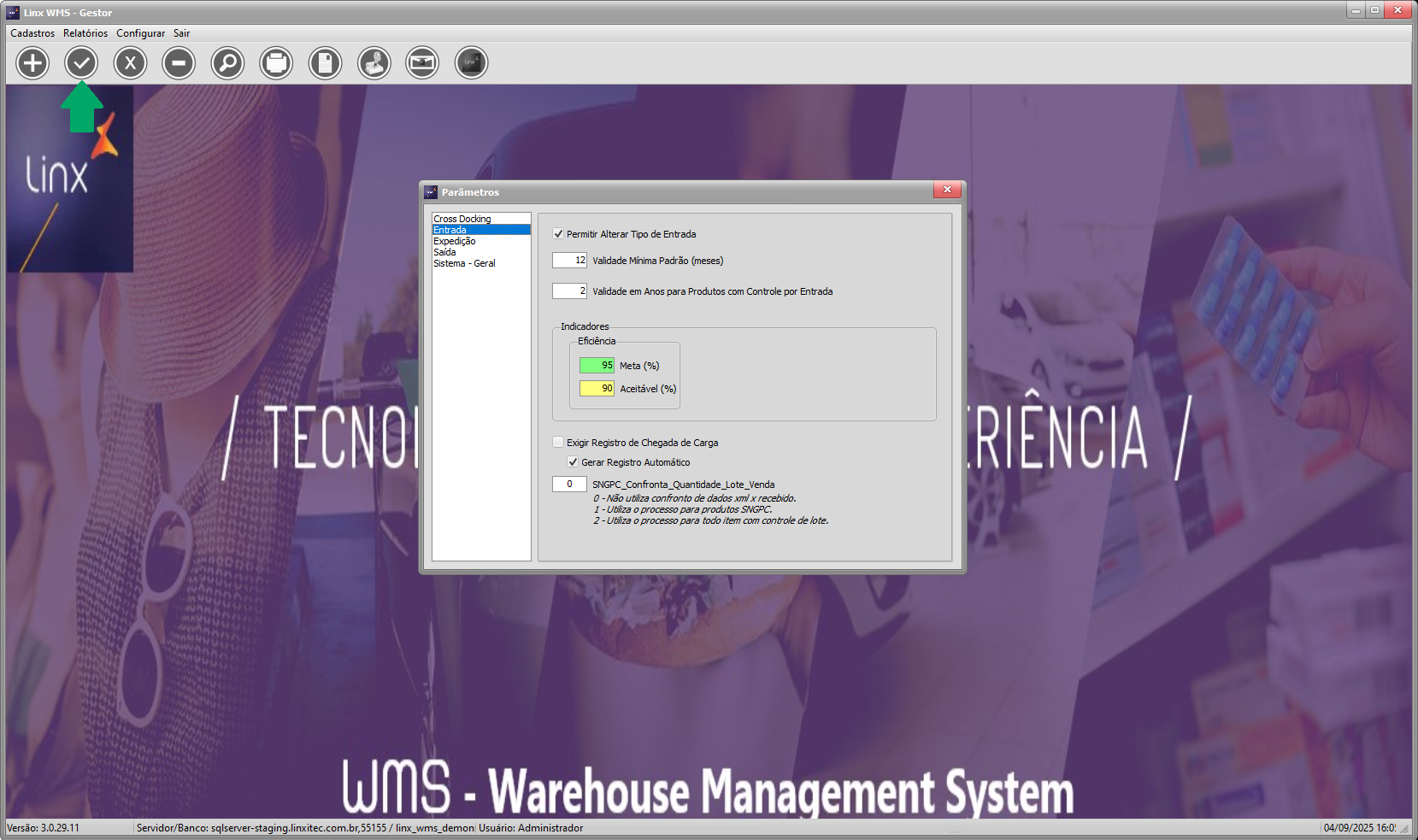
Task: Click the Validade em Anos para Produtos label
Action: tap(713, 291)
